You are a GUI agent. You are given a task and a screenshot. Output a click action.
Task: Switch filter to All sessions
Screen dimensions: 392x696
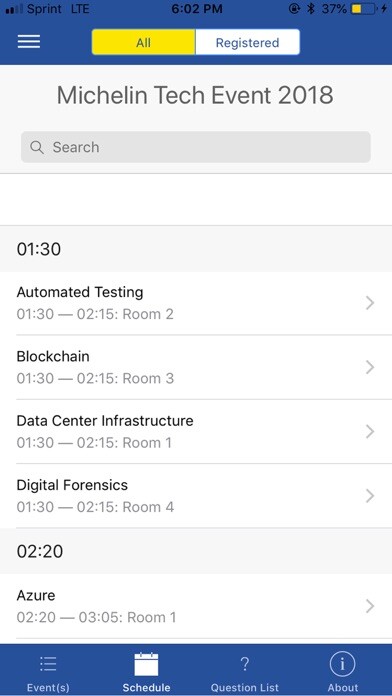[143, 43]
